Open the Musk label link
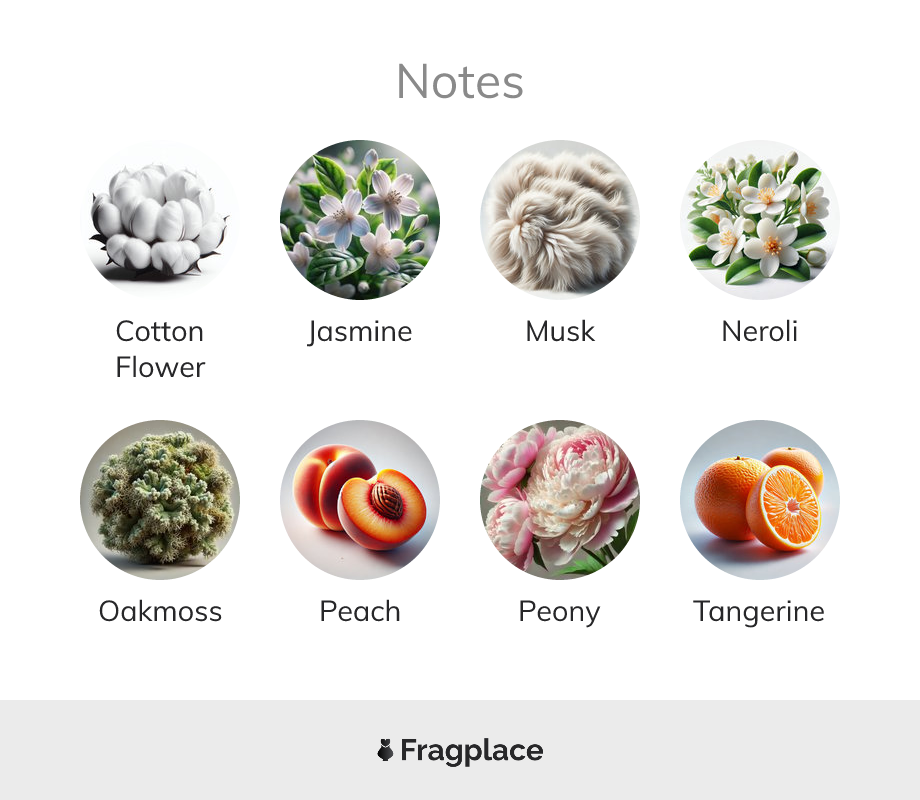920x800 pixels. (560, 331)
